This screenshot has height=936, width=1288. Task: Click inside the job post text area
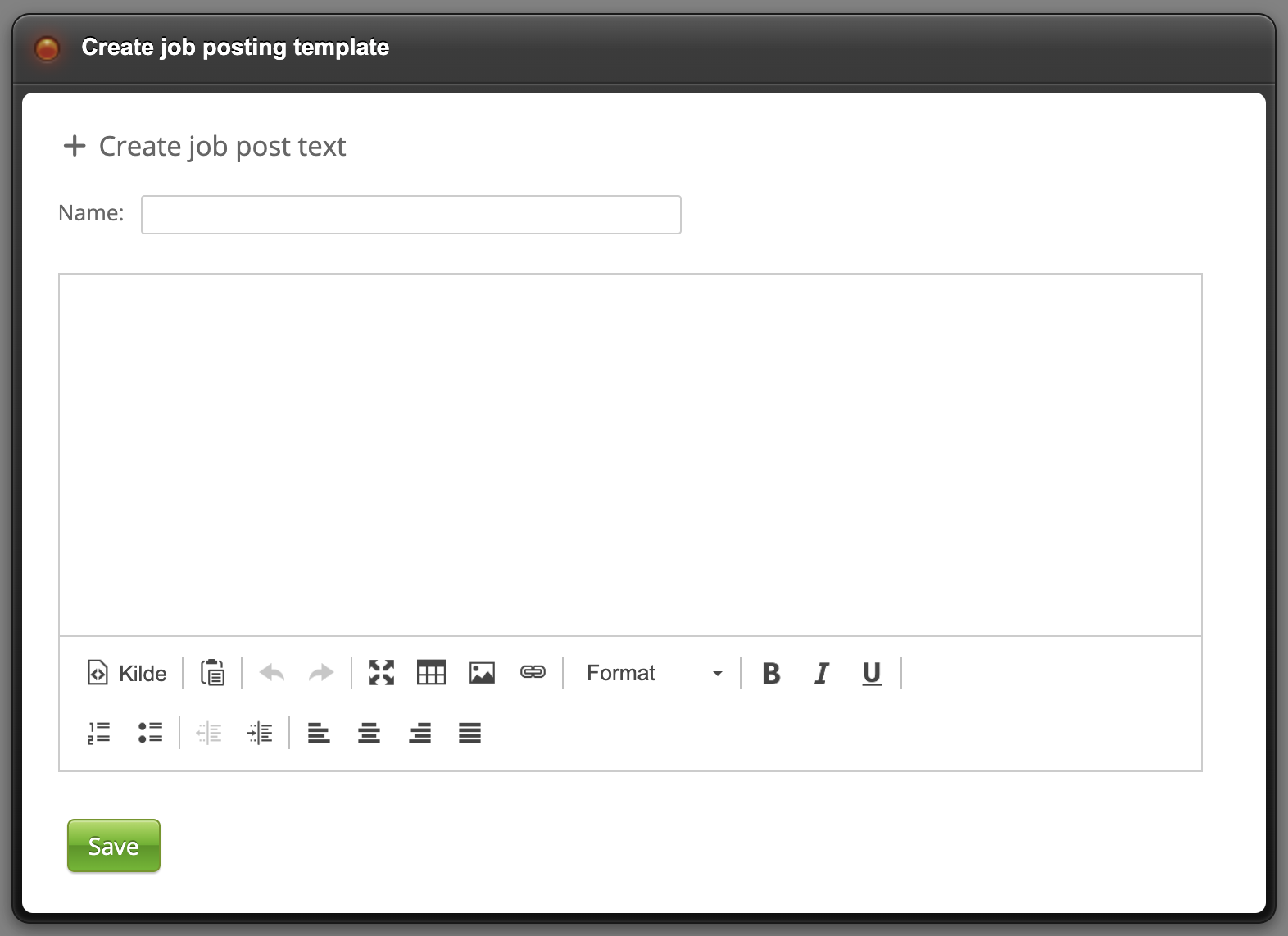(629, 455)
